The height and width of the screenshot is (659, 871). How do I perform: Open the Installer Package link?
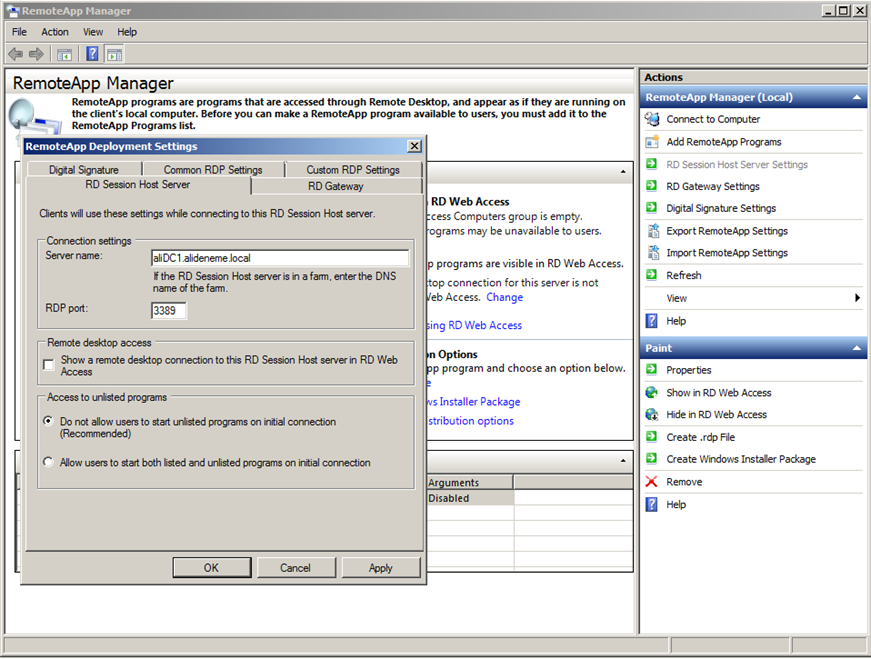coord(474,401)
